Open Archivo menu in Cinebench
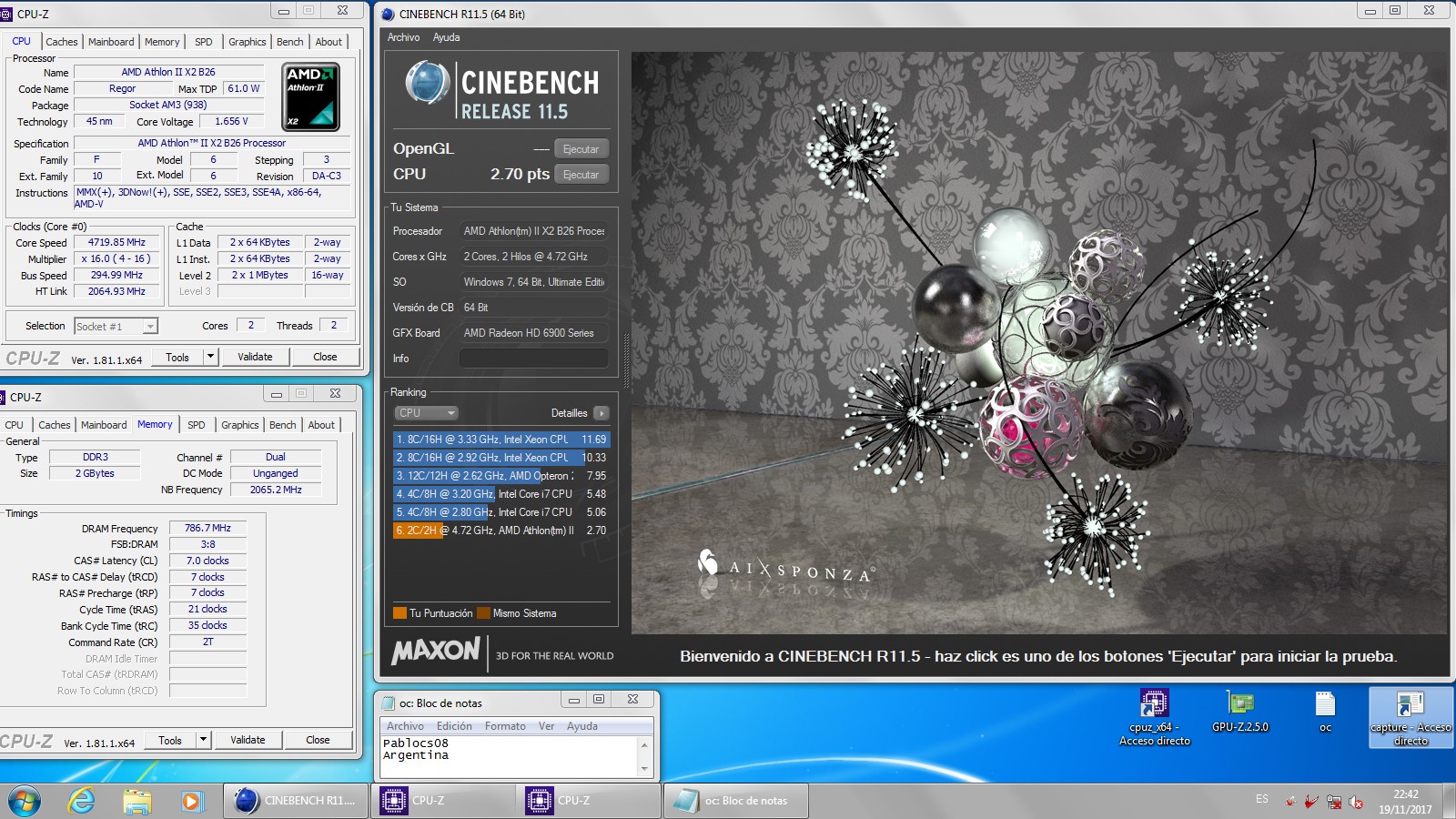This screenshot has width=1456, height=819. 403,37
